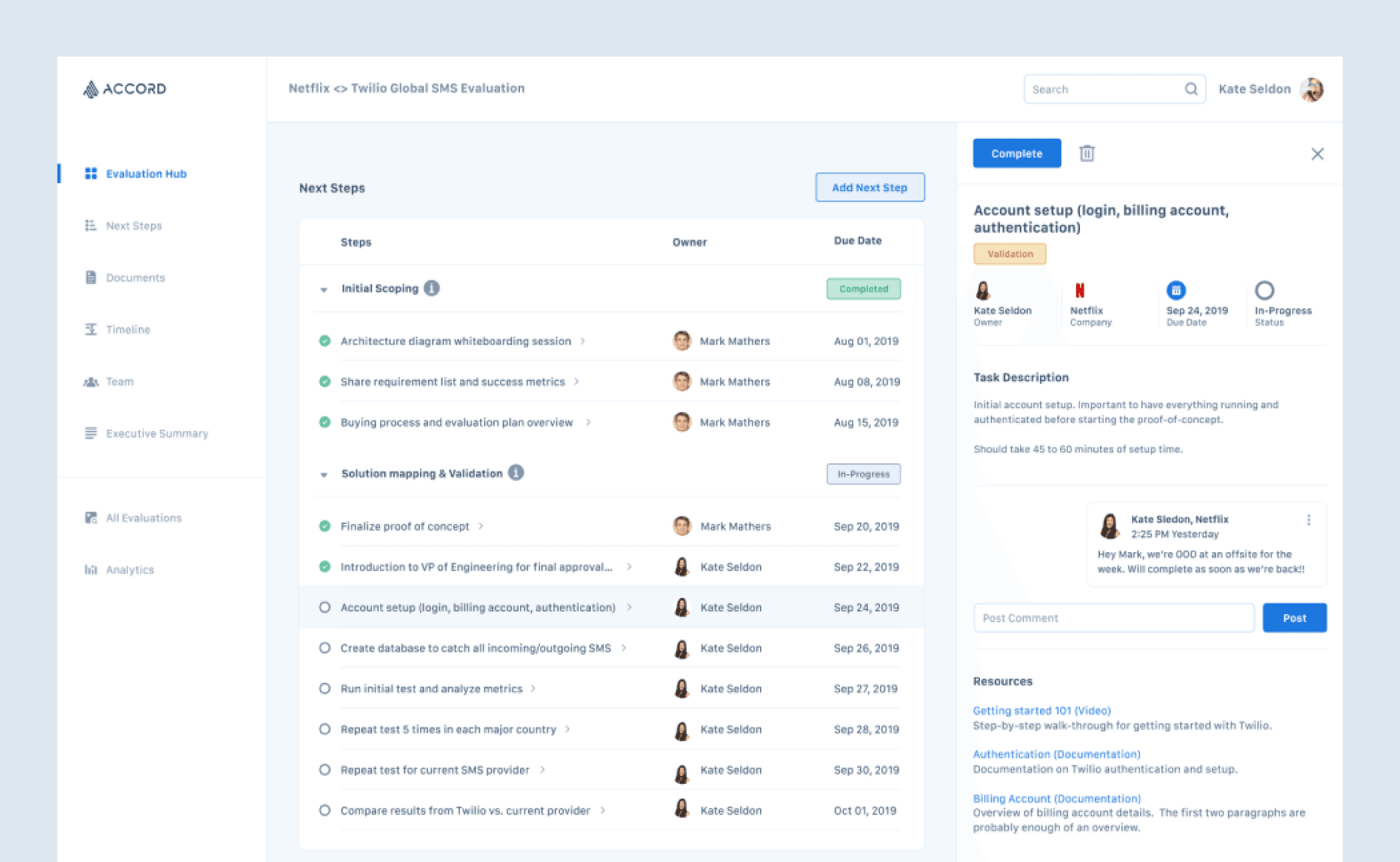Click the Documents file icon
The image size is (1400, 862).
91,277
